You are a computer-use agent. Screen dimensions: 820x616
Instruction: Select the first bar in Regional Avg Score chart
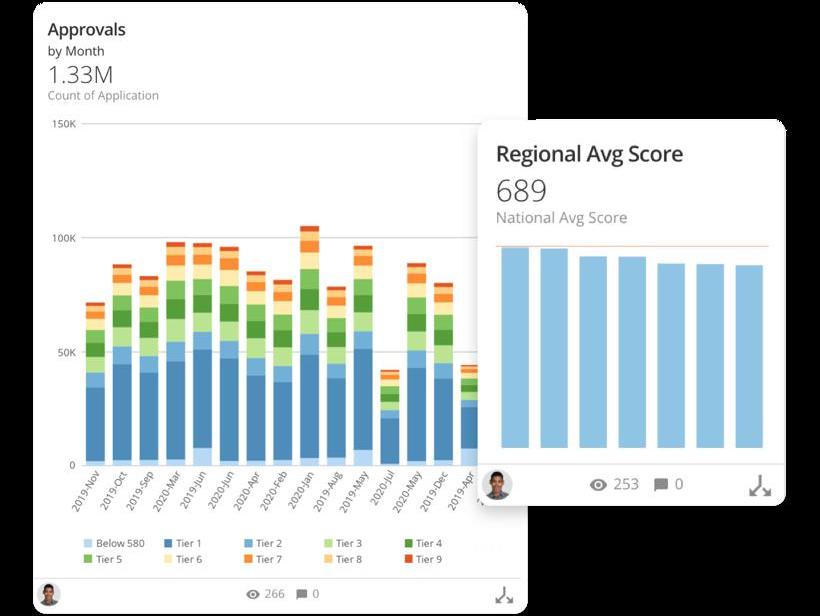(x=515, y=347)
